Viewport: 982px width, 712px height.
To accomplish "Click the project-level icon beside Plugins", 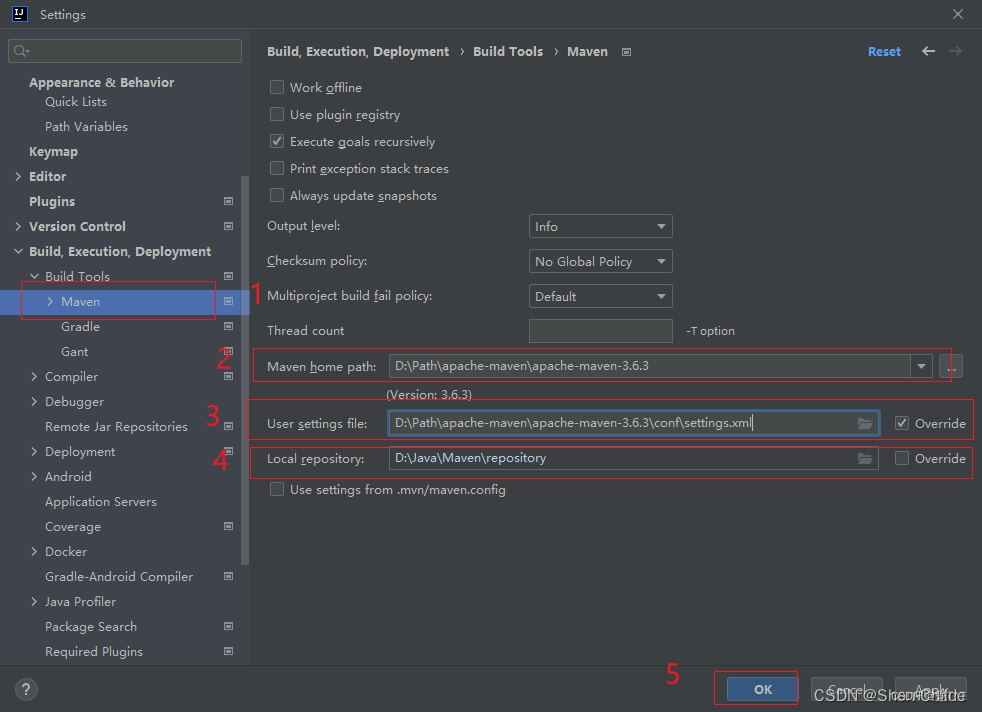I will 229,201.
